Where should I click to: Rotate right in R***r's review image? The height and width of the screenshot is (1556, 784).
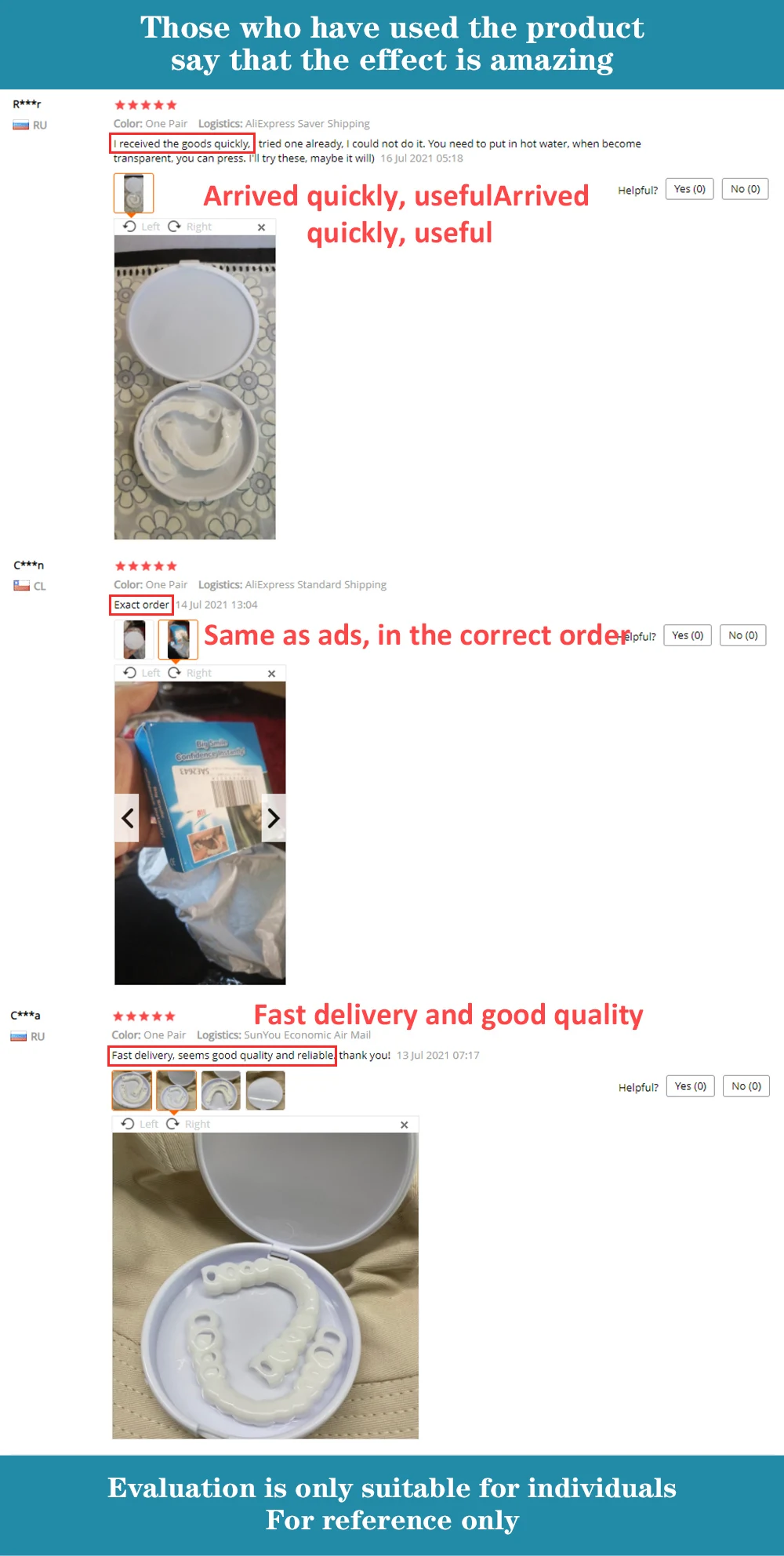[x=190, y=227]
